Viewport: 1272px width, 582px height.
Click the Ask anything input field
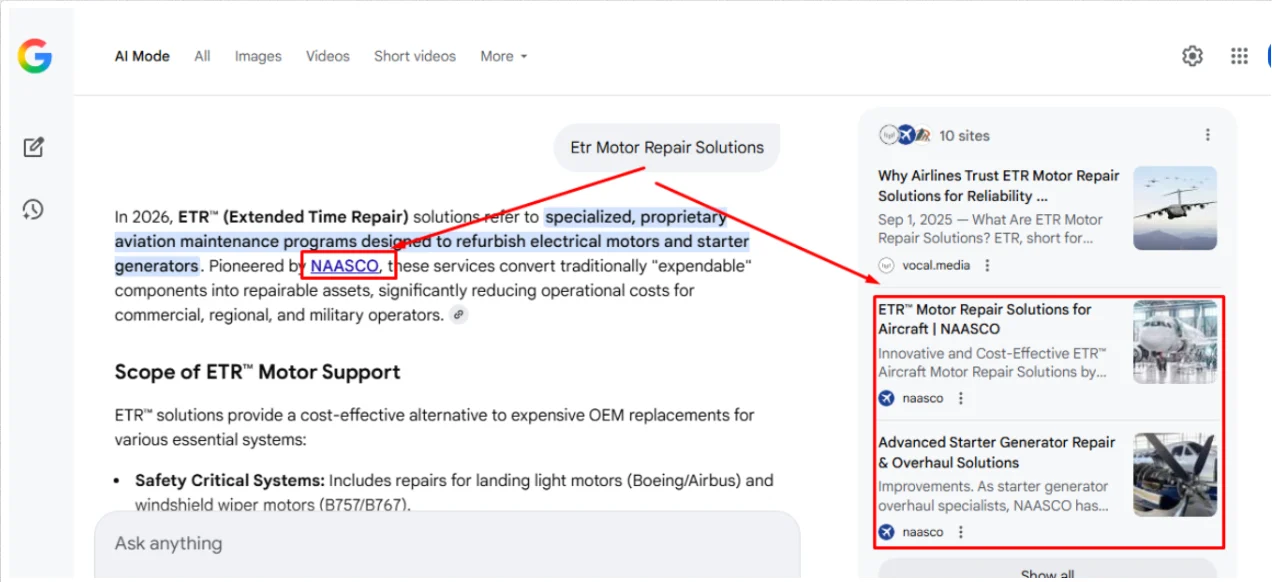446,544
